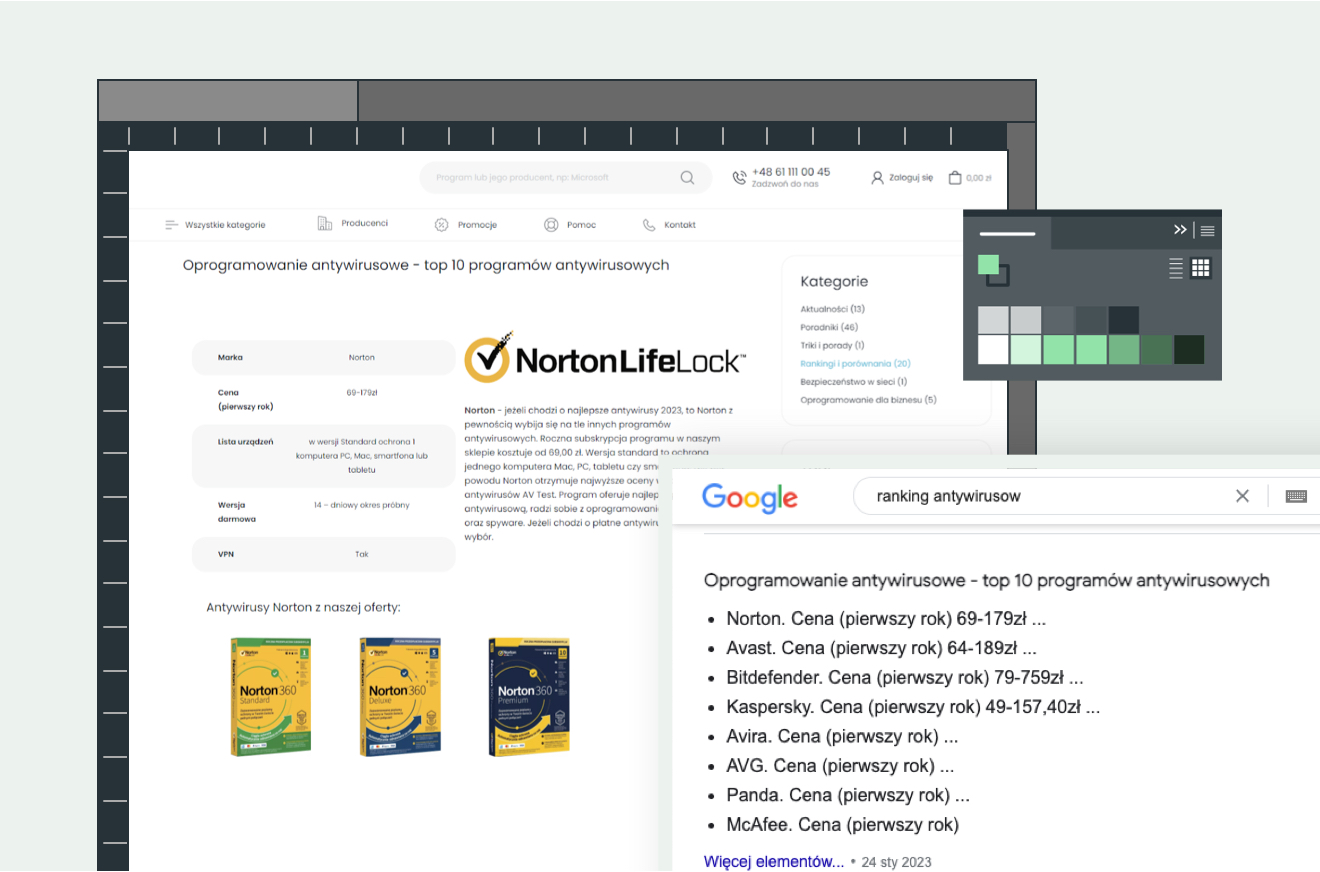Click the VPN Tak table row
The height and width of the screenshot is (872, 1320).
(x=323, y=554)
